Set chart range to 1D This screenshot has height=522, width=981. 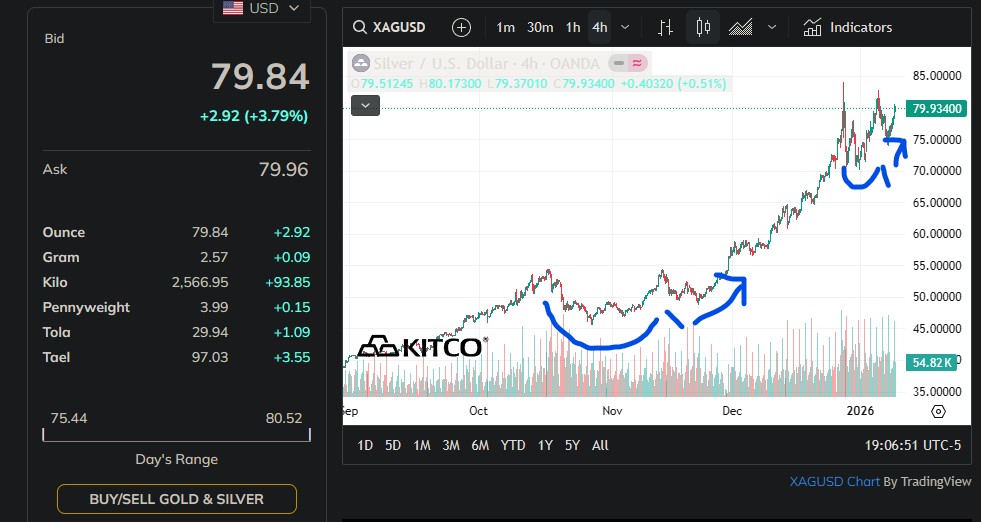[365, 446]
